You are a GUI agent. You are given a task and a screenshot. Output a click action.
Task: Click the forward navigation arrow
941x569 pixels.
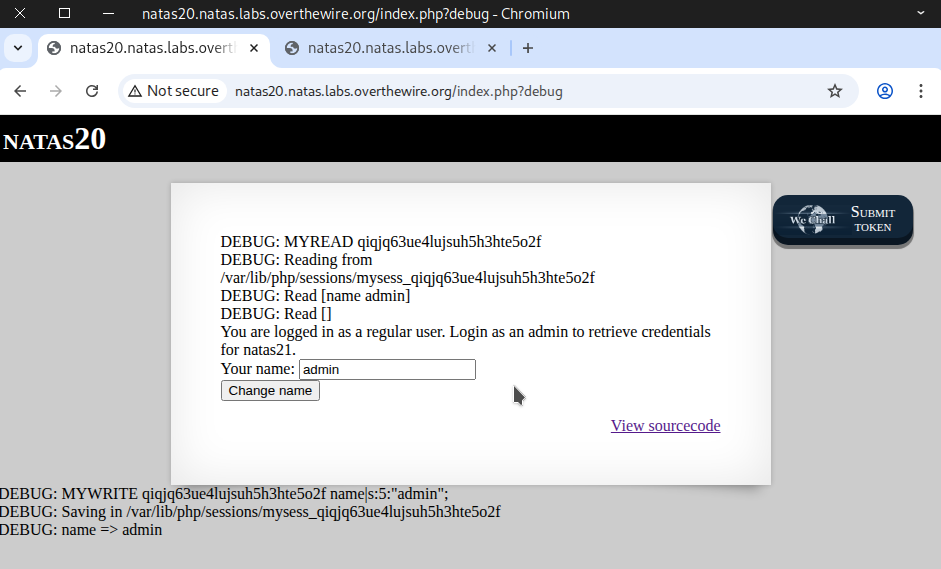tap(56, 91)
